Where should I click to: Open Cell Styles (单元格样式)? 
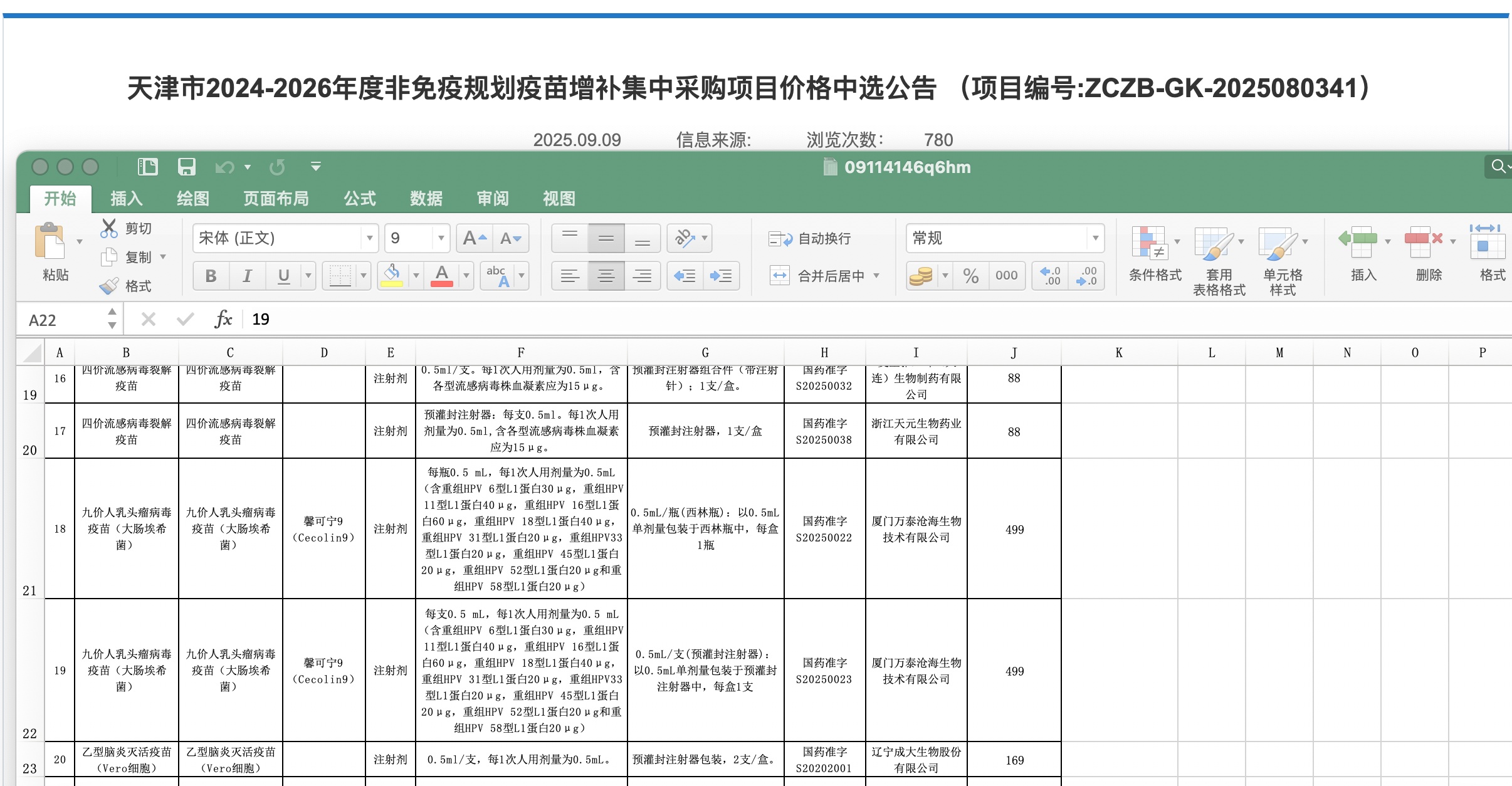[1283, 261]
